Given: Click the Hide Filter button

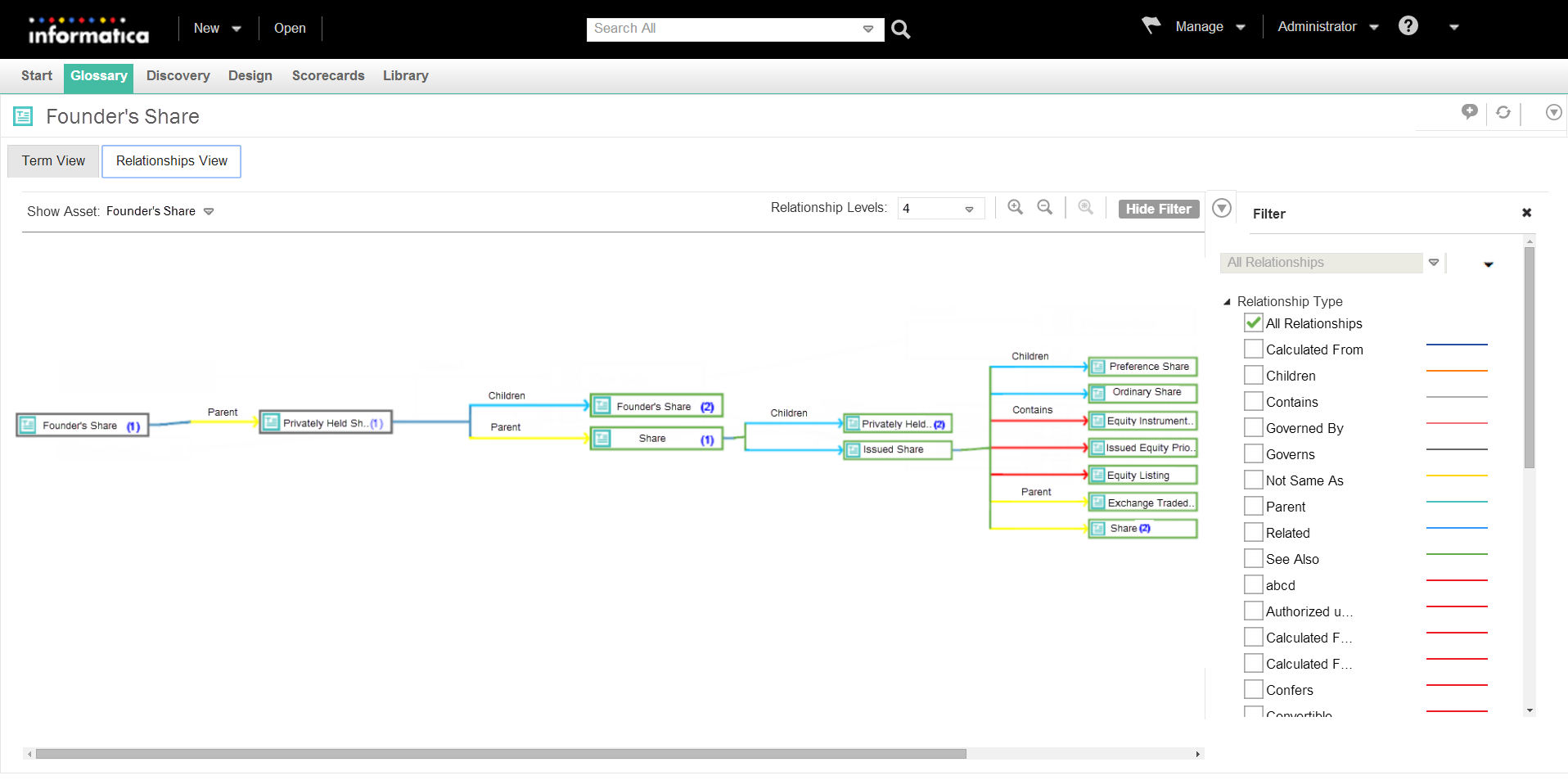Looking at the screenshot, I should pos(1159,209).
